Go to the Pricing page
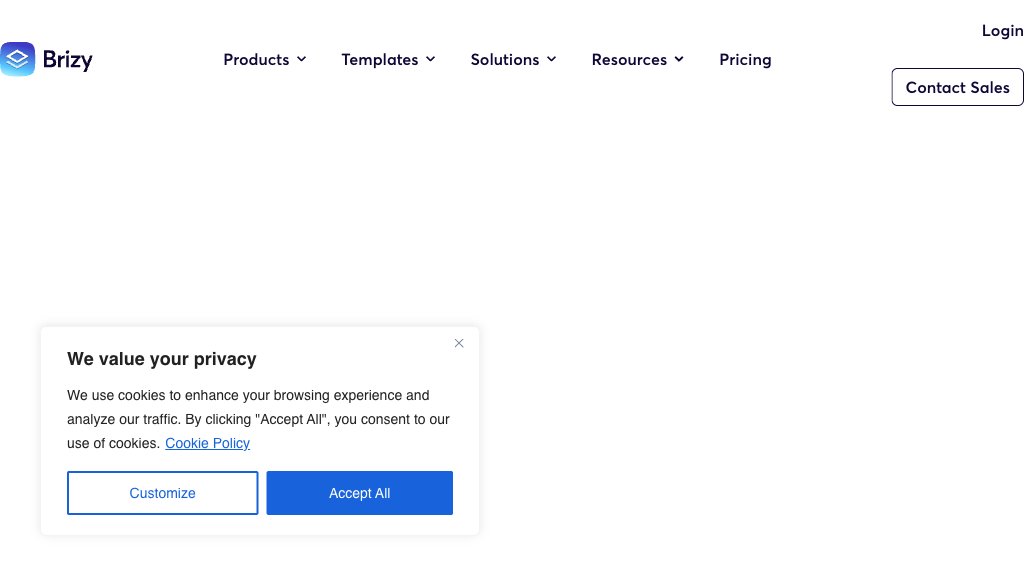 coord(745,60)
